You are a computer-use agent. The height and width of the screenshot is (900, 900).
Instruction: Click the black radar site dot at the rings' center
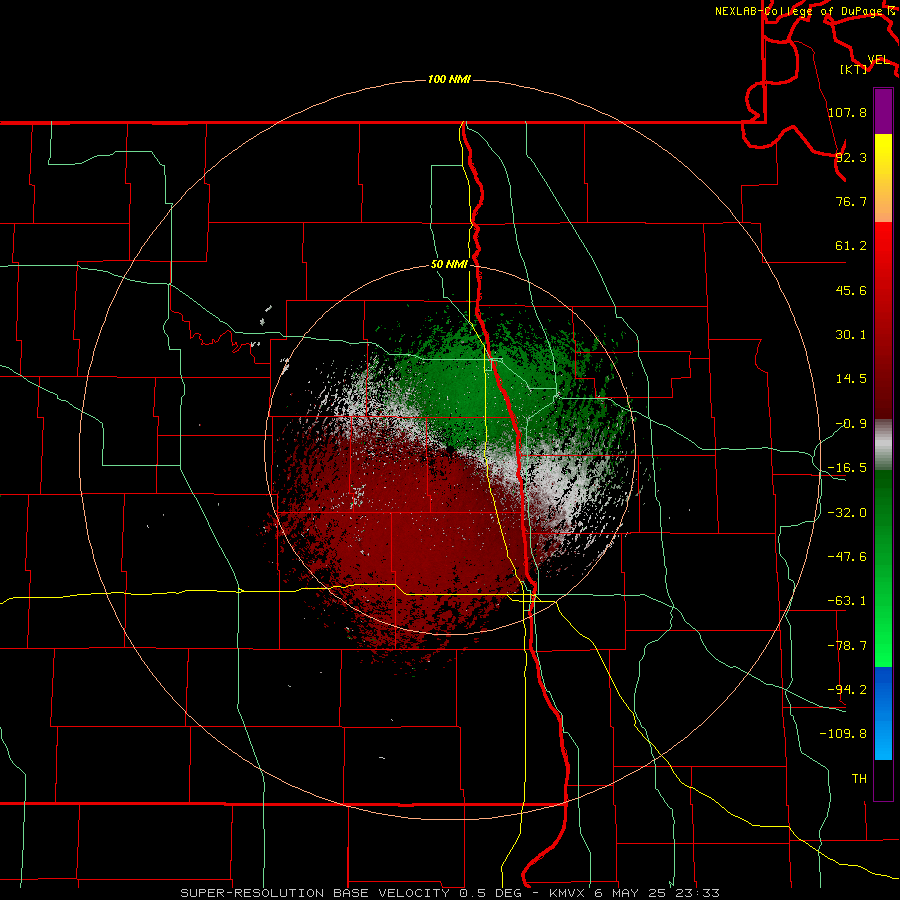pos(451,449)
